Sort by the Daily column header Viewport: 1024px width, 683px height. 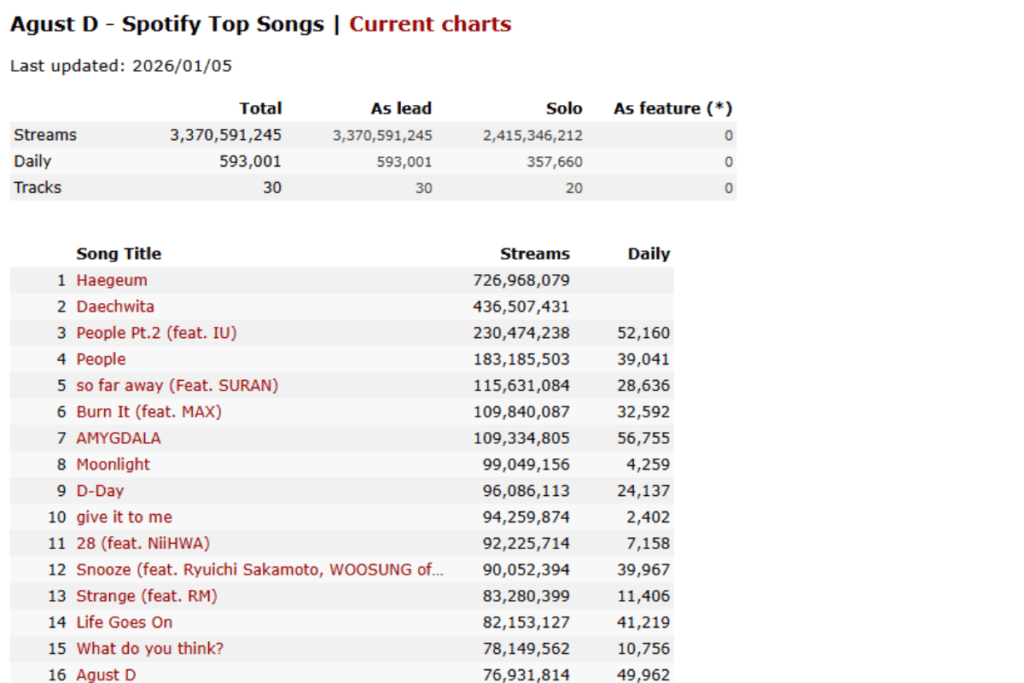649,254
